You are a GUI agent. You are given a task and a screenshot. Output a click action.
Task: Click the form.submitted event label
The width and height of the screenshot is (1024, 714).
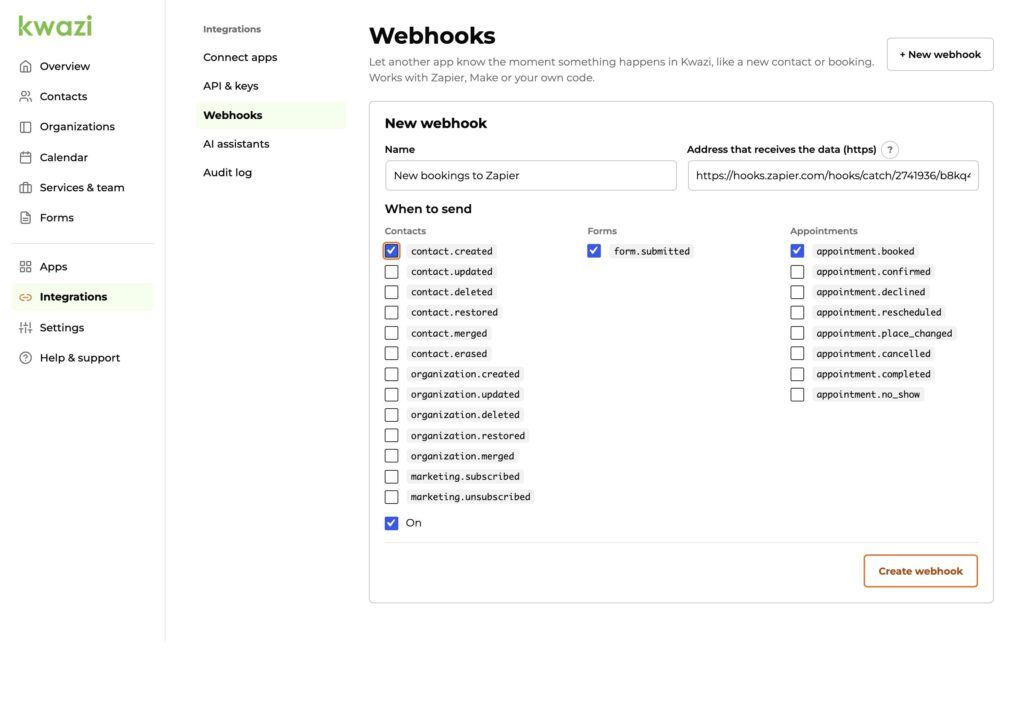pos(652,251)
